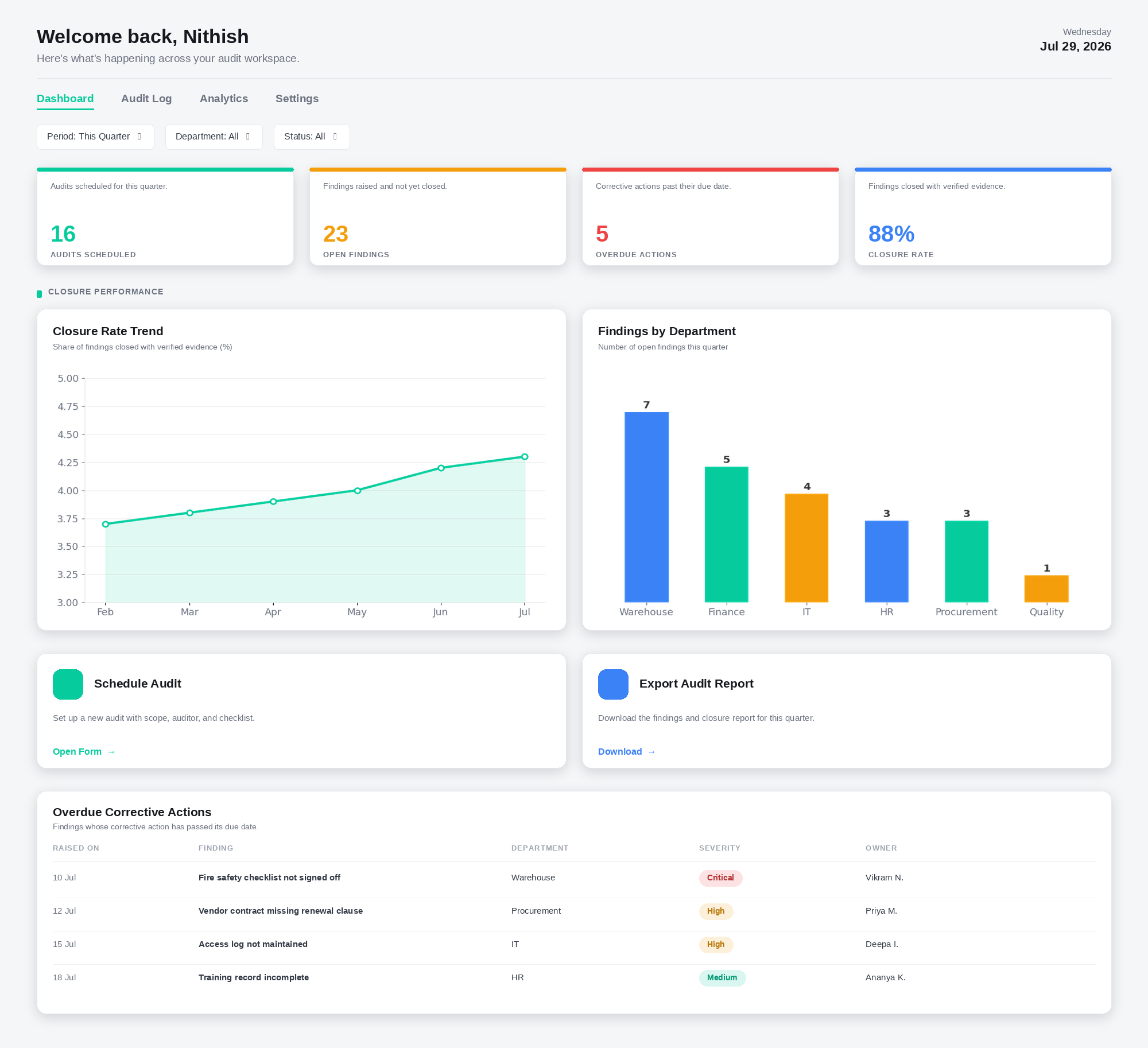
Task: Click the orange Quality bar in chart
Action: click(1046, 589)
